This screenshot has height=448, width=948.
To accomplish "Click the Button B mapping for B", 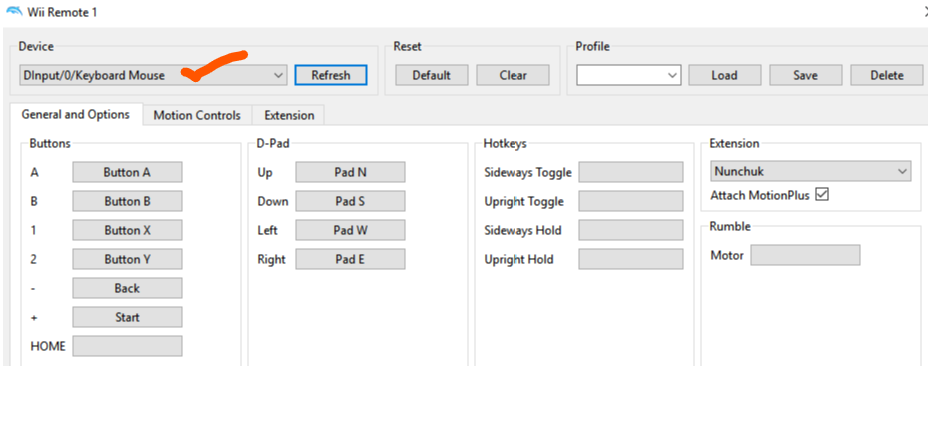I will coord(127,201).
